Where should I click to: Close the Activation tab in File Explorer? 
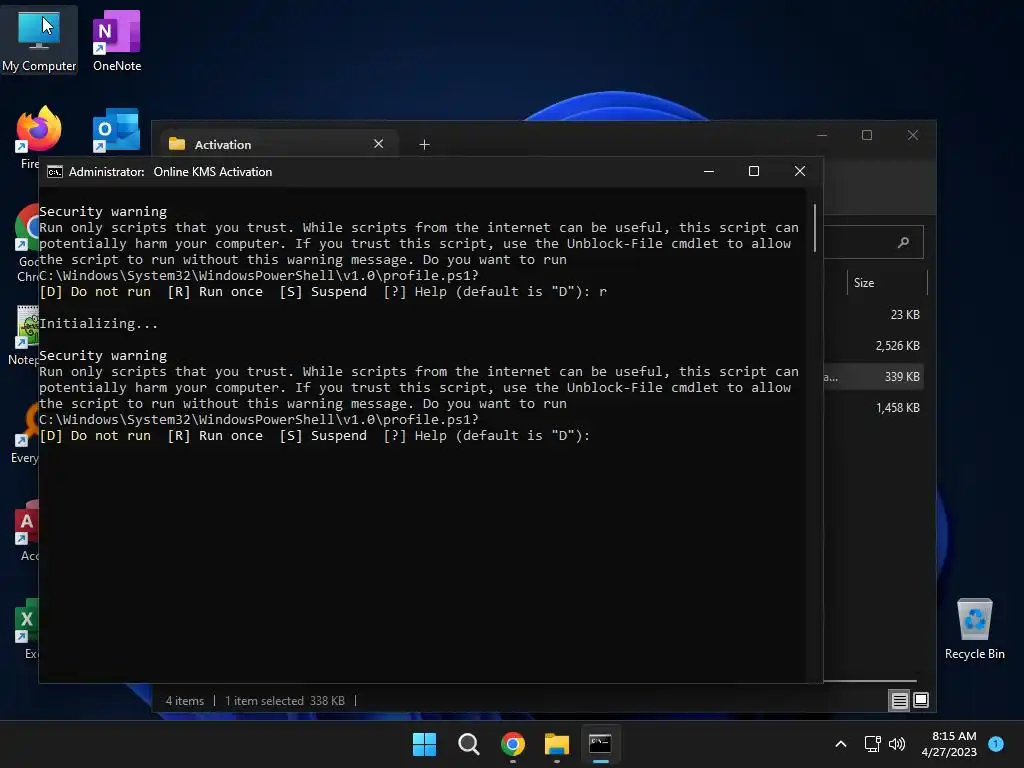click(378, 144)
